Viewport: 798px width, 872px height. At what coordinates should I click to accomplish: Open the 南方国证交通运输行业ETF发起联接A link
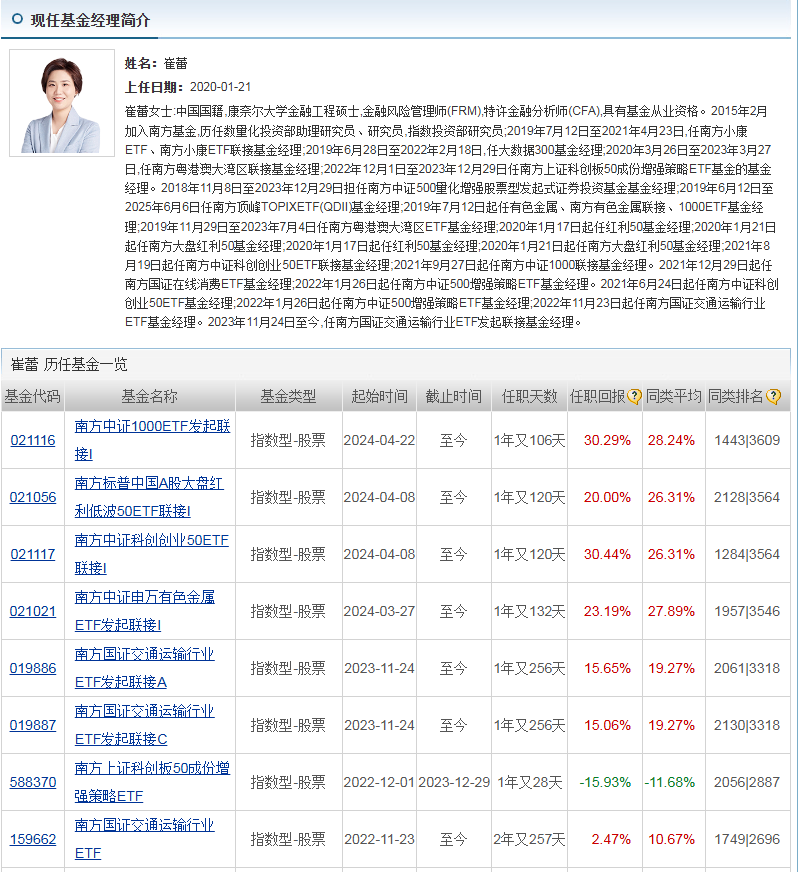145,668
